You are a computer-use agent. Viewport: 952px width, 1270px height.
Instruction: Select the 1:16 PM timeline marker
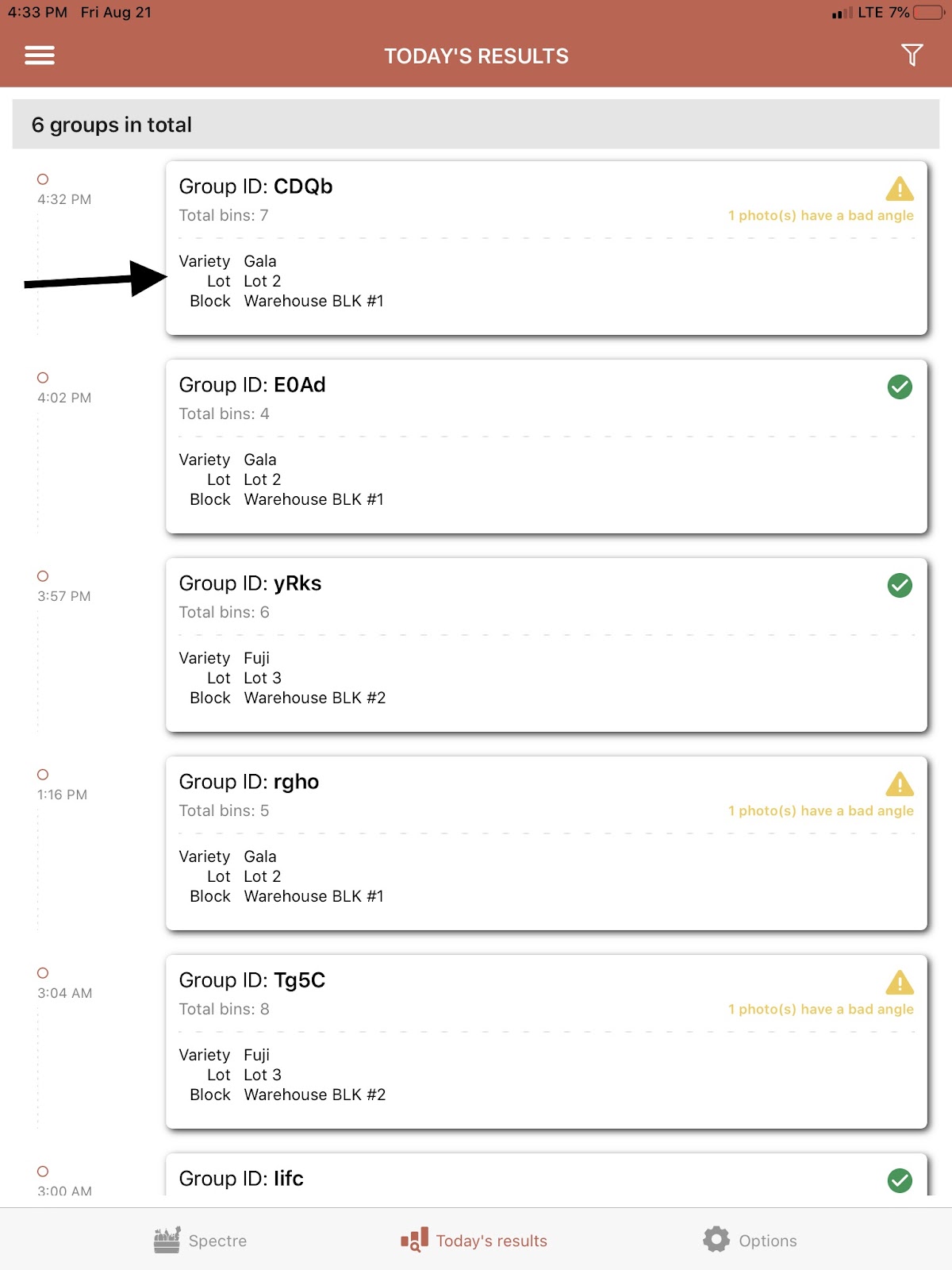(43, 775)
